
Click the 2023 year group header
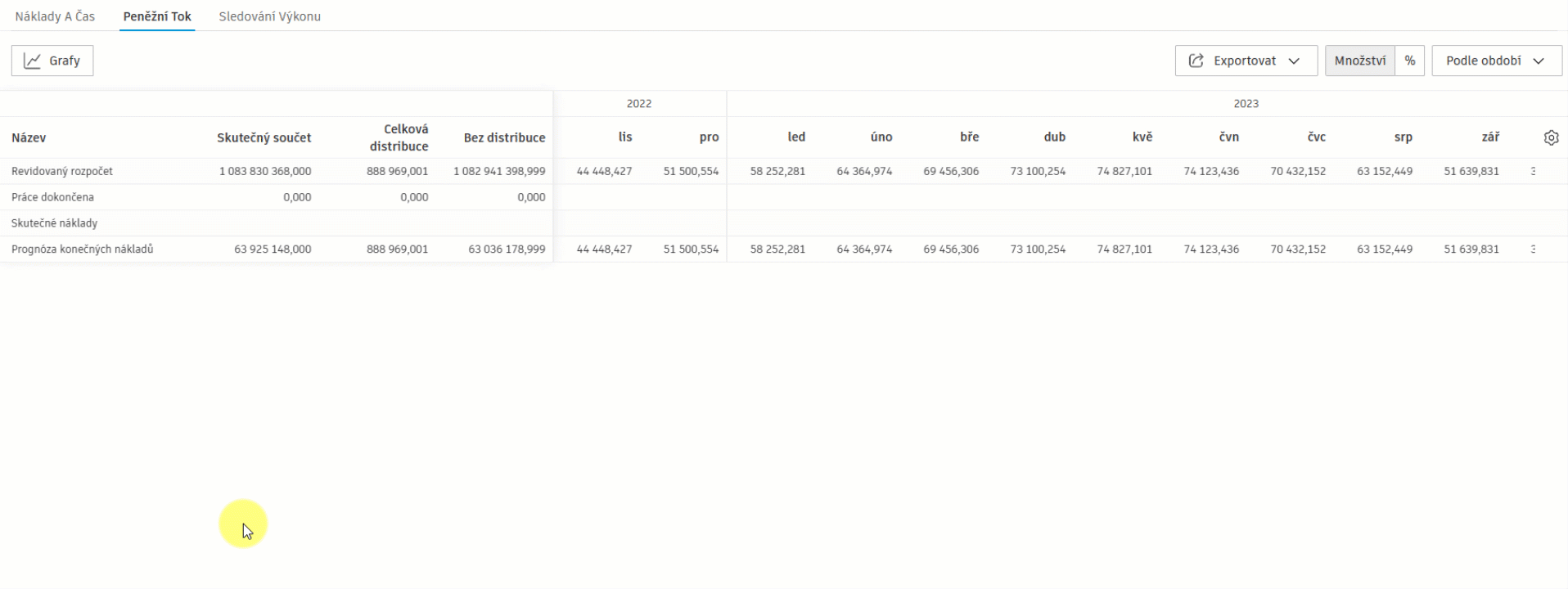(1246, 104)
